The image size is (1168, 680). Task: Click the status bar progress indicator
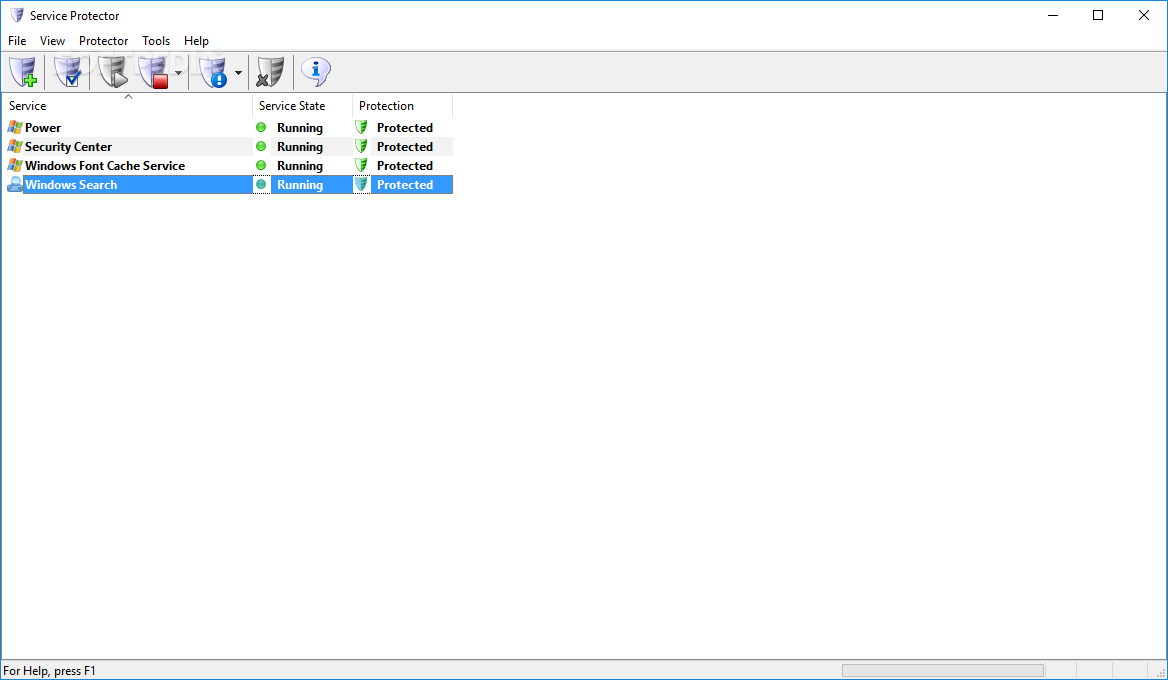[942, 670]
